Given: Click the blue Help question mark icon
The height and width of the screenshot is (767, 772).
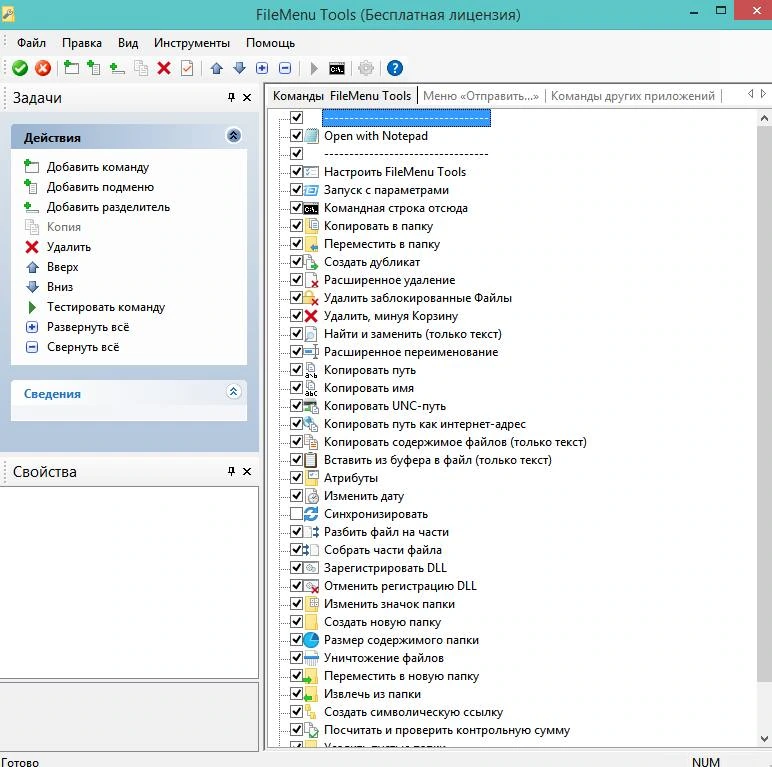Looking at the screenshot, I should [x=395, y=68].
